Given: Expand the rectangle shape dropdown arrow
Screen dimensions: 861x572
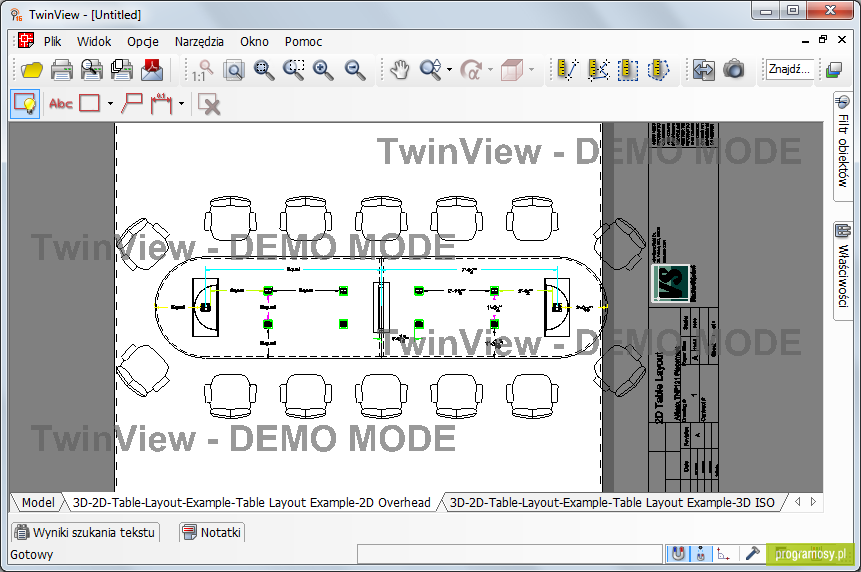Looking at the screenshot, I should [x=110, y=103].
